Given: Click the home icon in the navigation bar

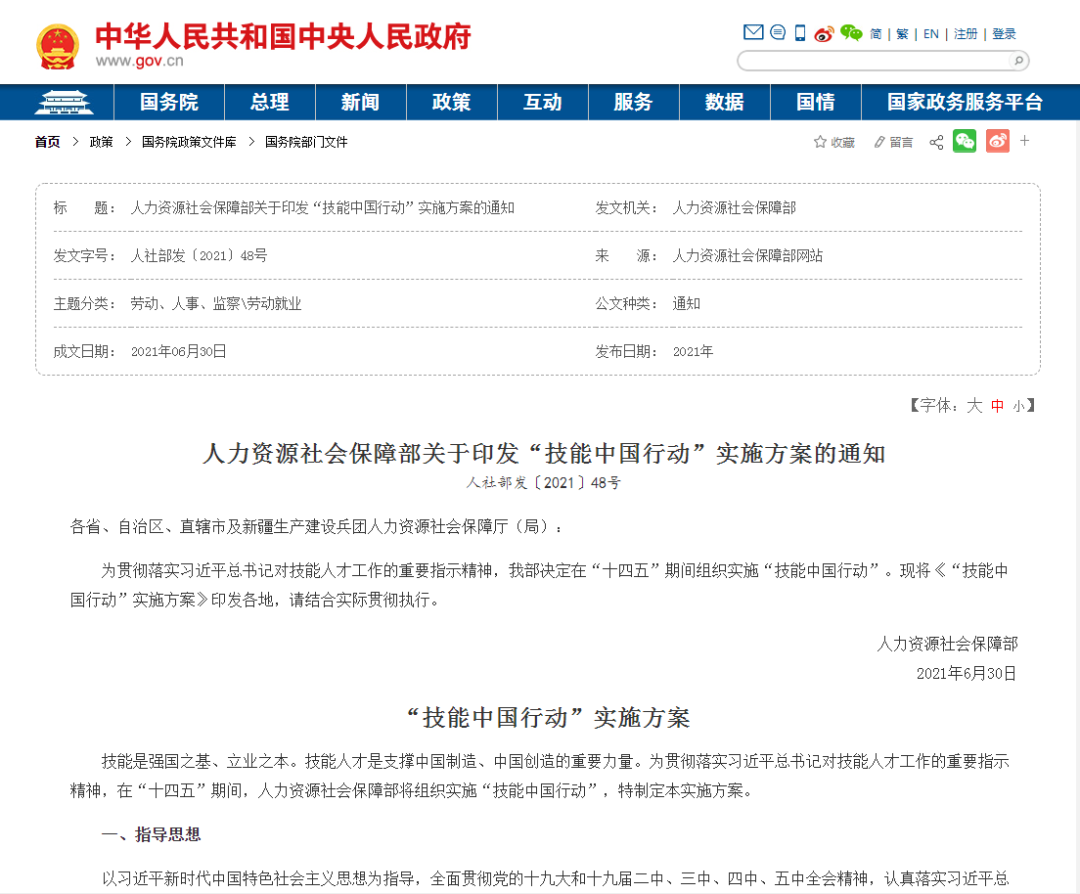Looking at the screenshot, I should 62,101.
